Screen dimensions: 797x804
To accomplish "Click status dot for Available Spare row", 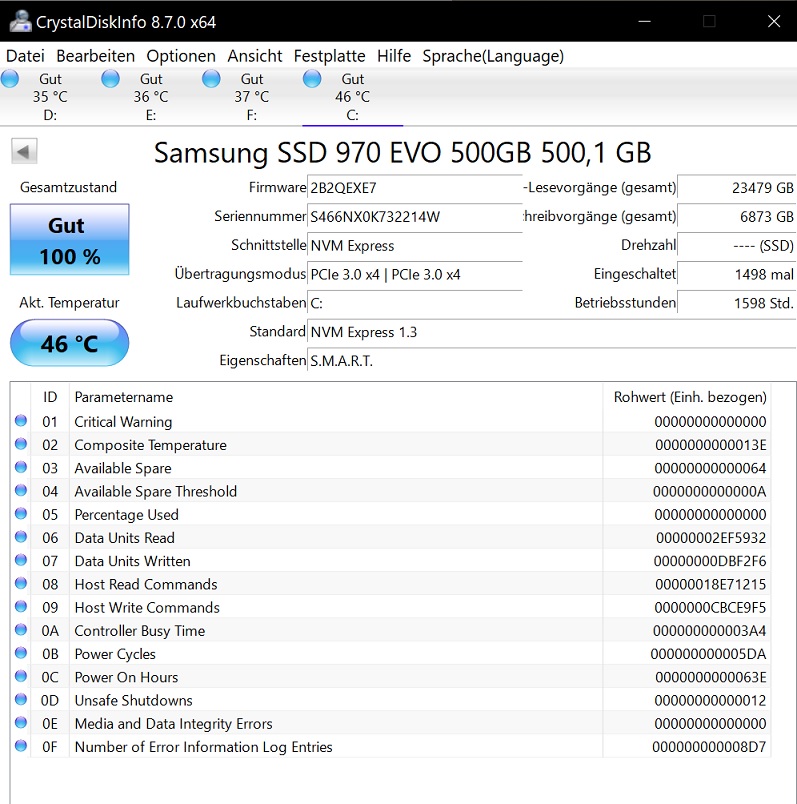I will [x=21, y=467].
